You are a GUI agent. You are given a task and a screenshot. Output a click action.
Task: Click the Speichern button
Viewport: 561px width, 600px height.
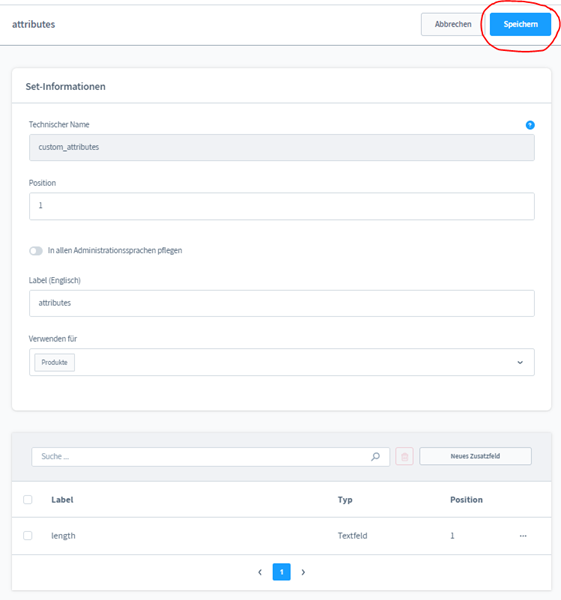pyautogui.click(x=520, y=24)
